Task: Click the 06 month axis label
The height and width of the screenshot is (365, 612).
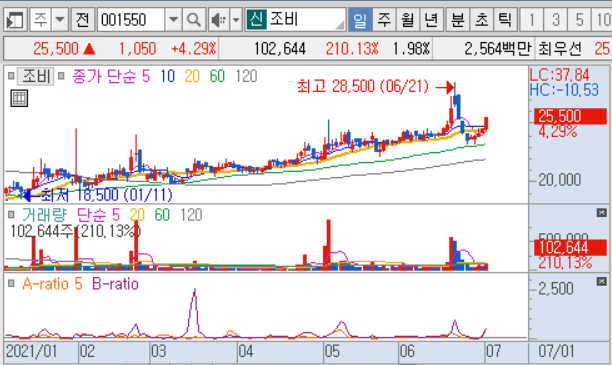Action: 407,351
